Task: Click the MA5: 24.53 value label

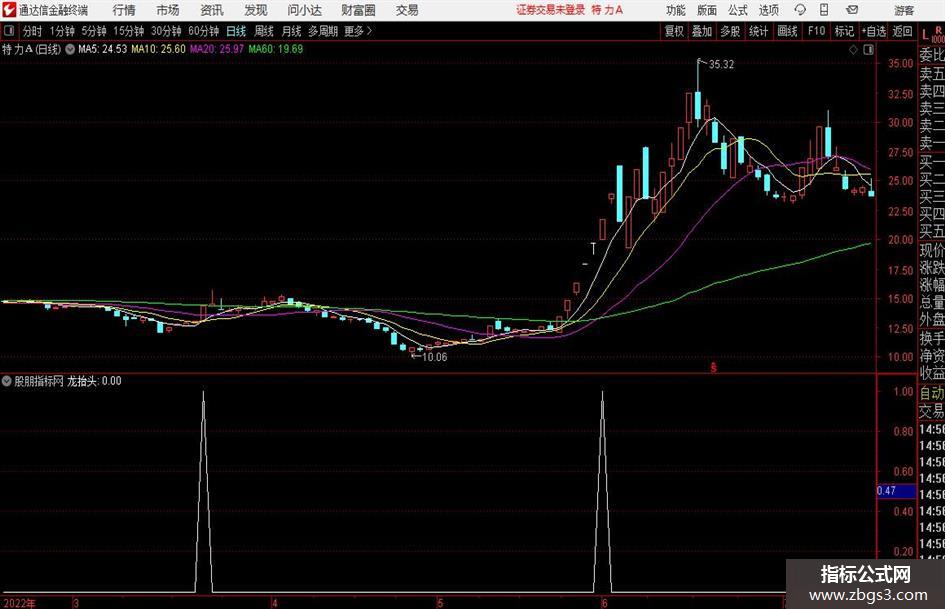Action: click(x=102, y=49)
